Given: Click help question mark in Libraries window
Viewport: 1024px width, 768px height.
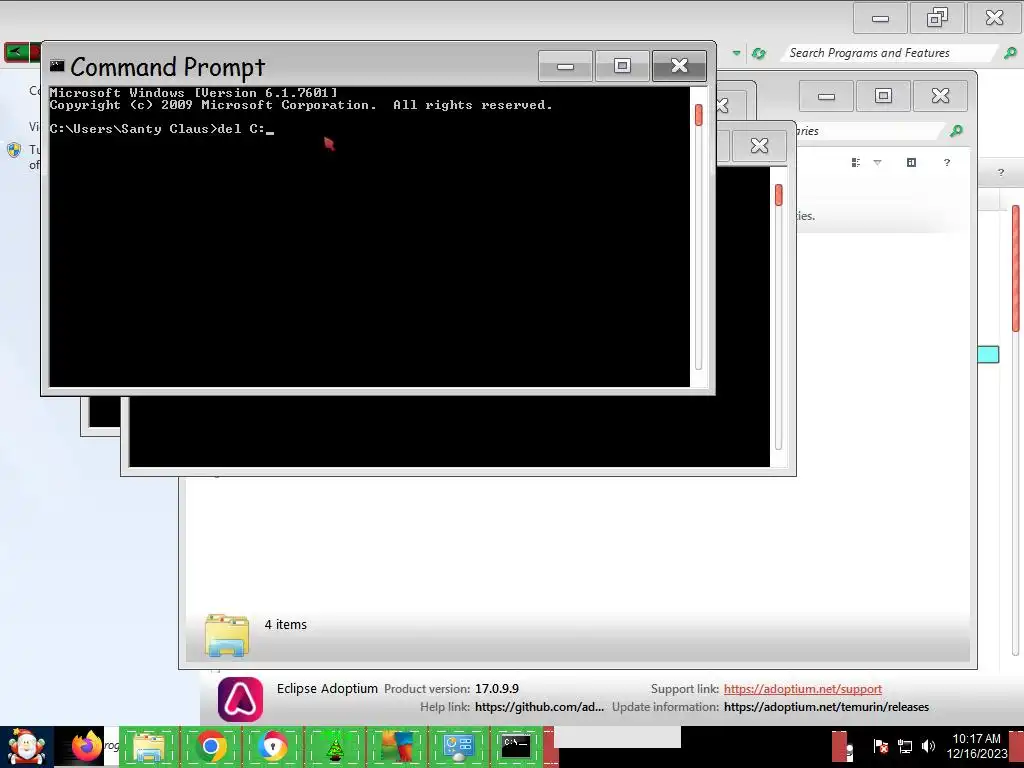Looking at the screenshot, I should (947, 163).
